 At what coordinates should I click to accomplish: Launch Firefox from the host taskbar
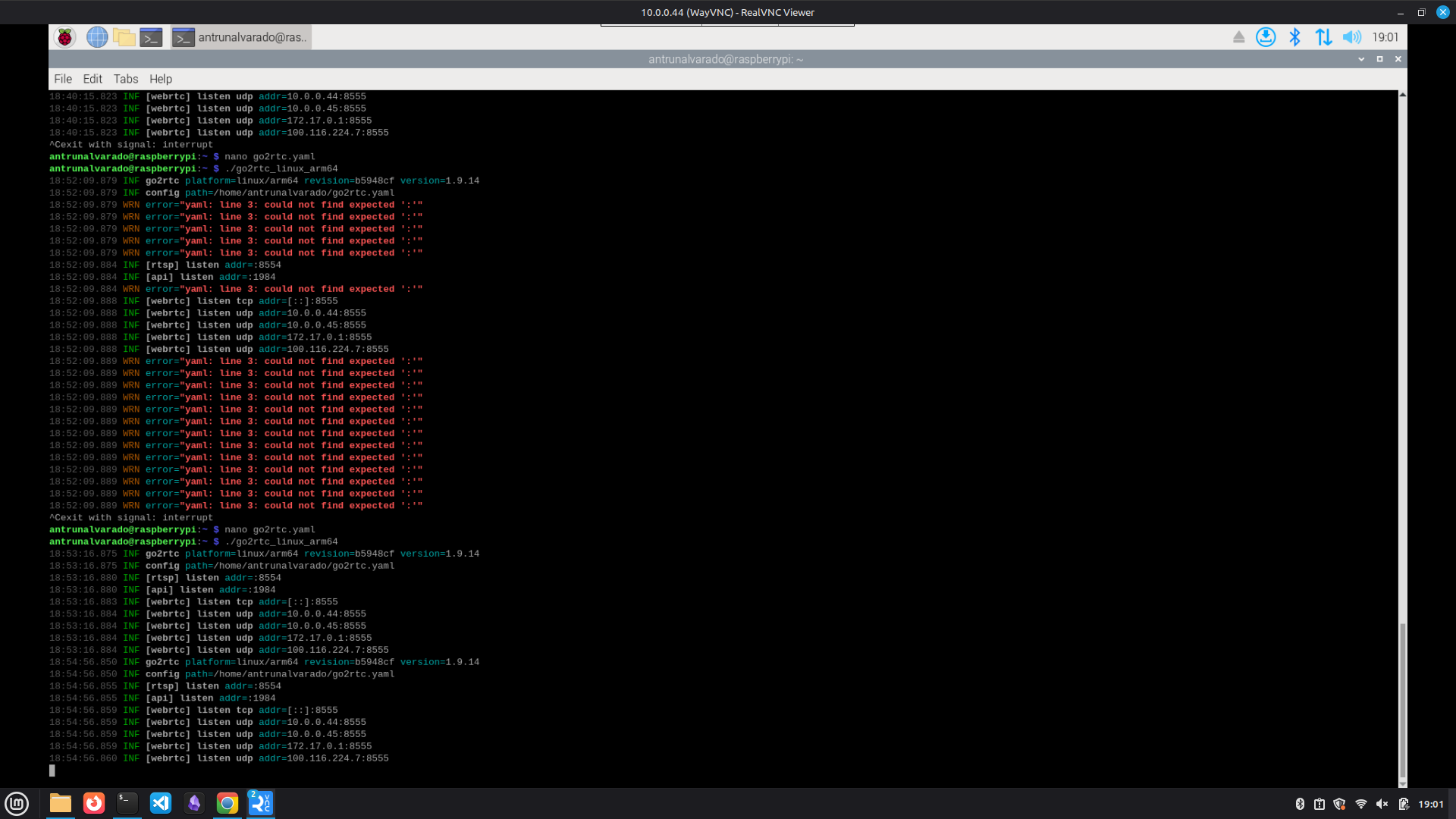[x=94, y=803]
